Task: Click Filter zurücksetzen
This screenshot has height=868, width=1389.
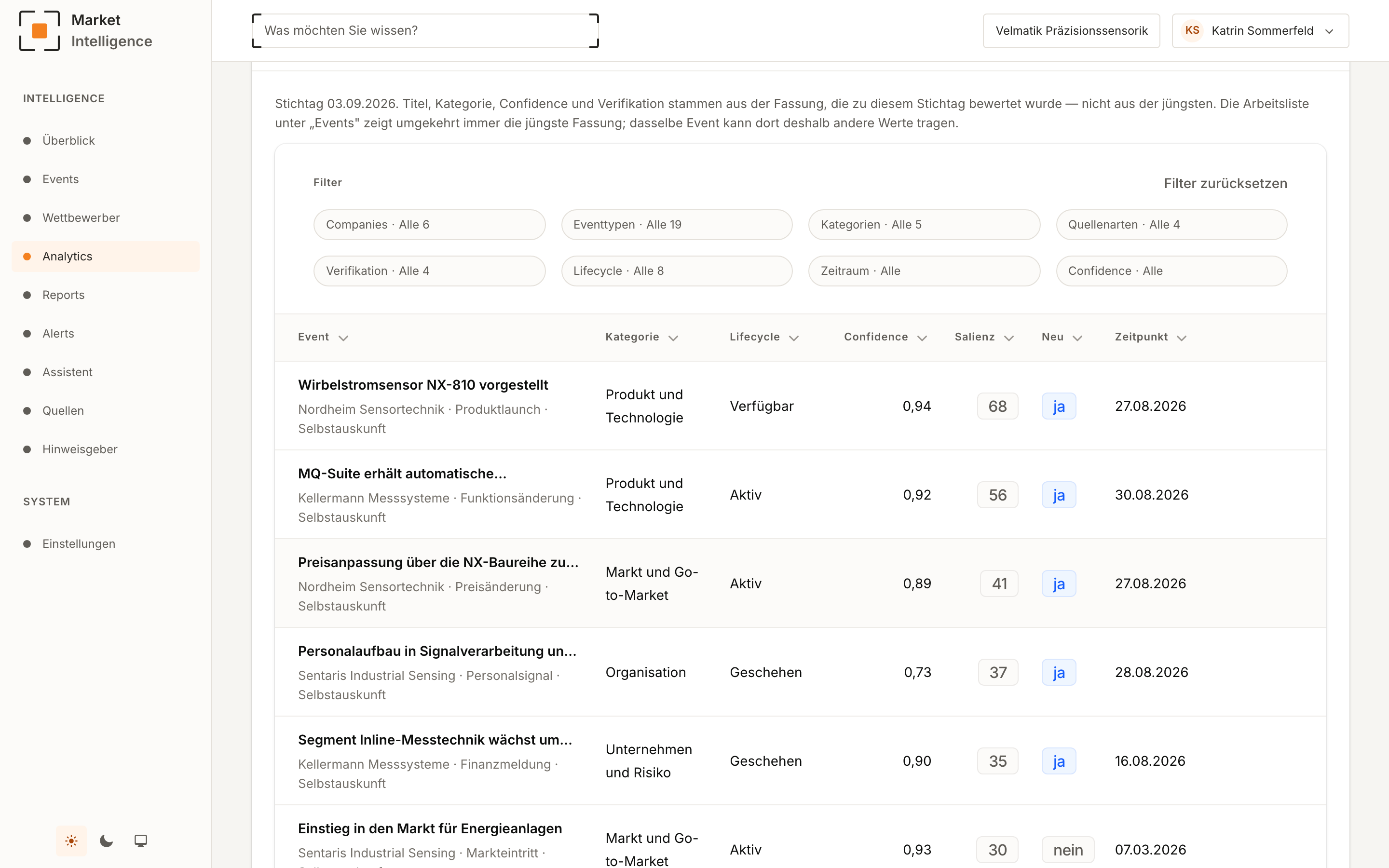Action: pos(1226,184)
